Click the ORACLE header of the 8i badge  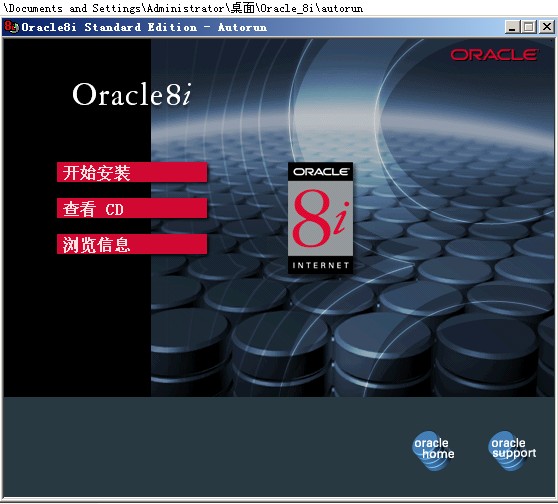coord(320,172)
